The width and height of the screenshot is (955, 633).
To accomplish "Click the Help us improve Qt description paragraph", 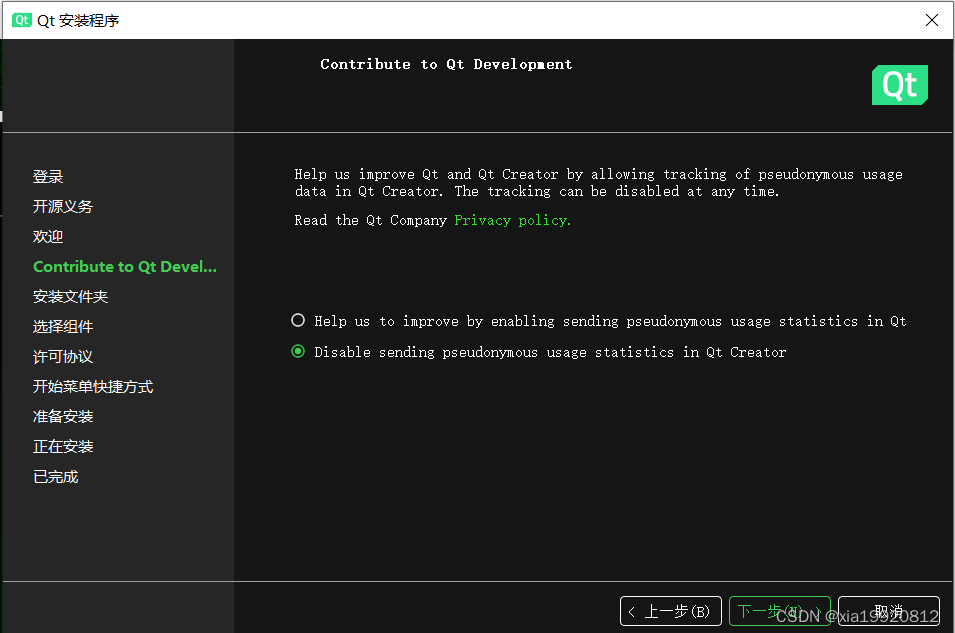I will pyautogui.click(x=598, y=183).
